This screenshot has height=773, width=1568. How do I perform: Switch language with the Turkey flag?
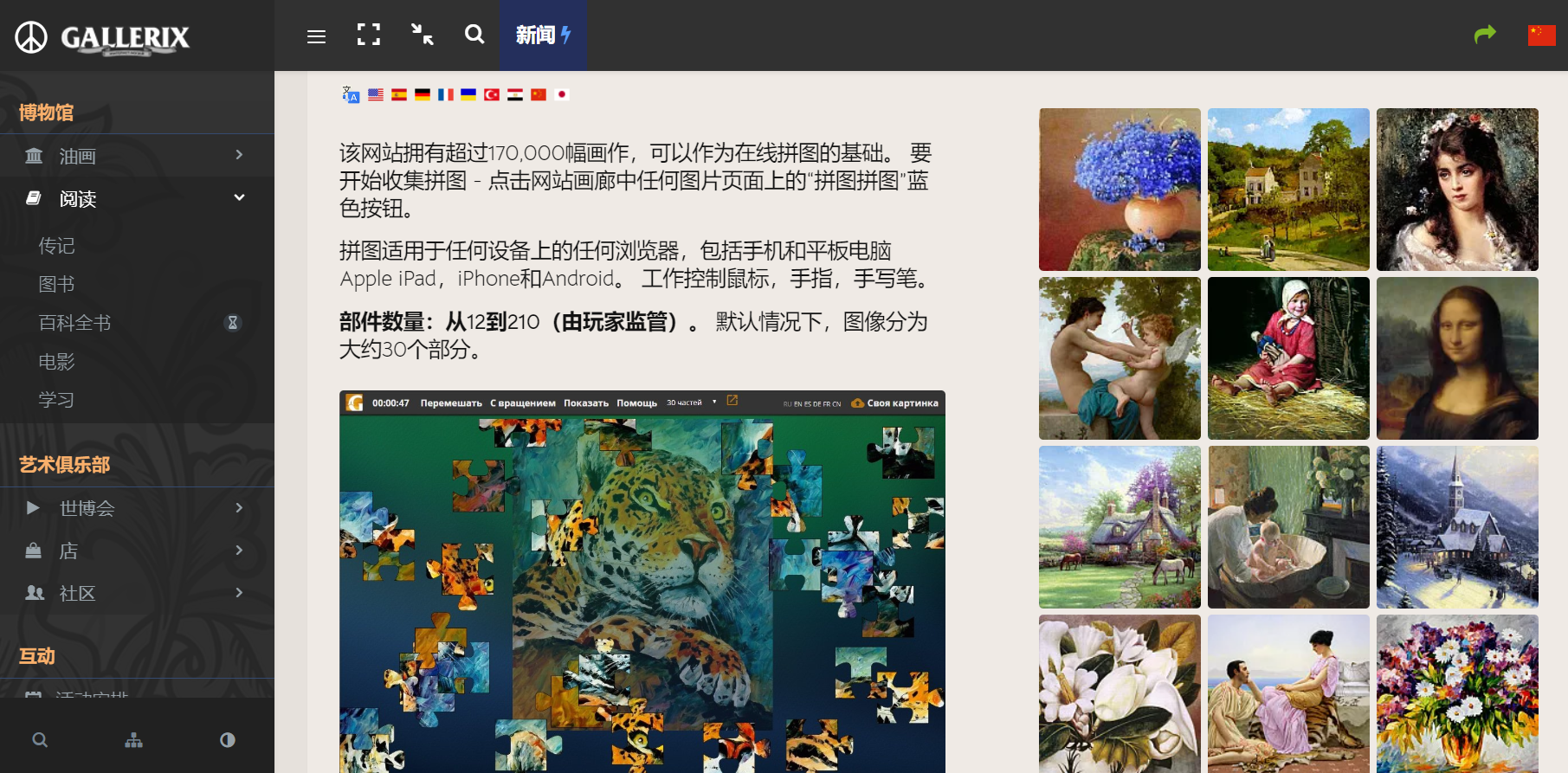click(x=492, y=94)
